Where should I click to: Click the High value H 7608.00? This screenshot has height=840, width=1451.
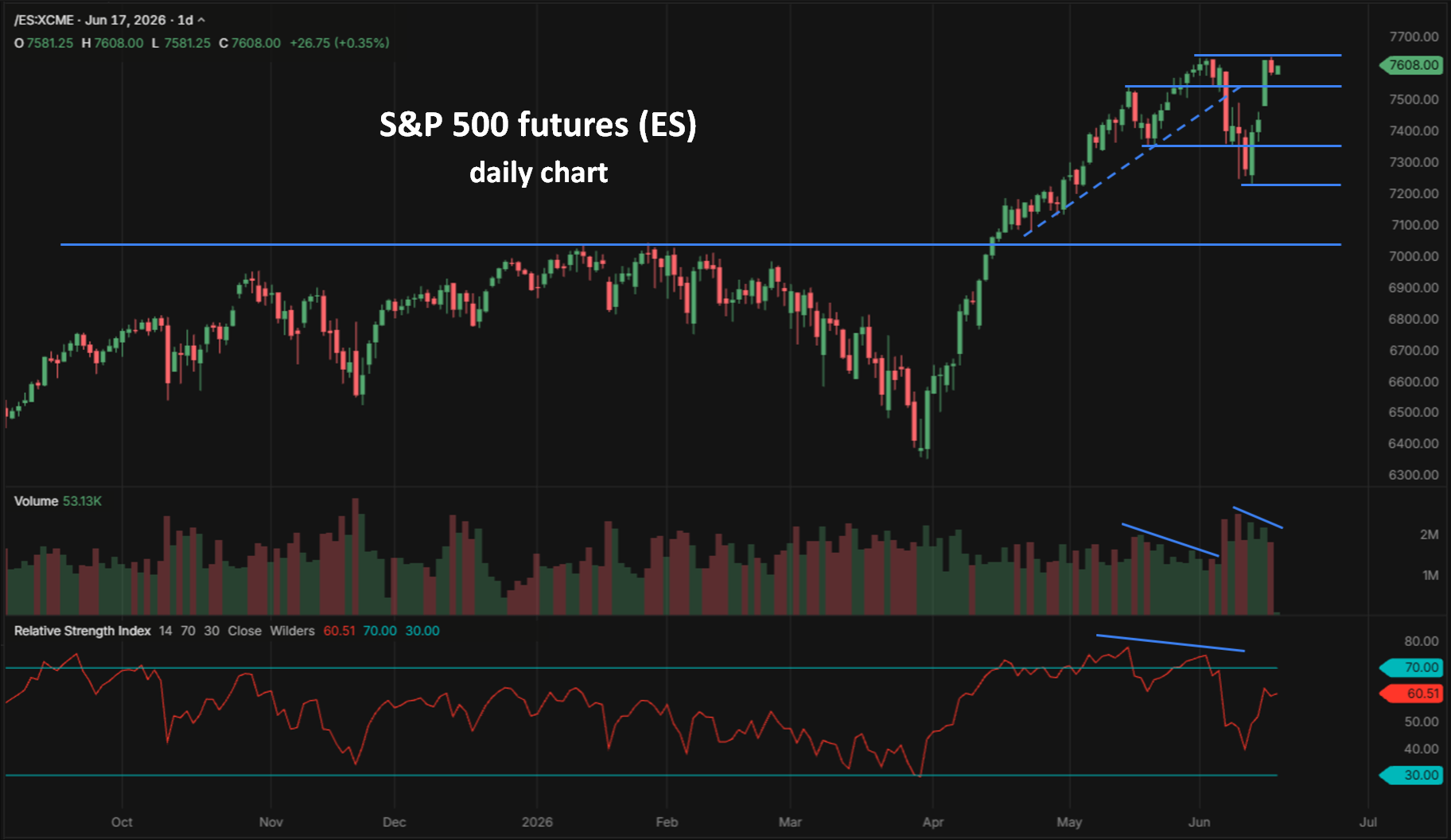pyautogui.click(x=113, y=43)
